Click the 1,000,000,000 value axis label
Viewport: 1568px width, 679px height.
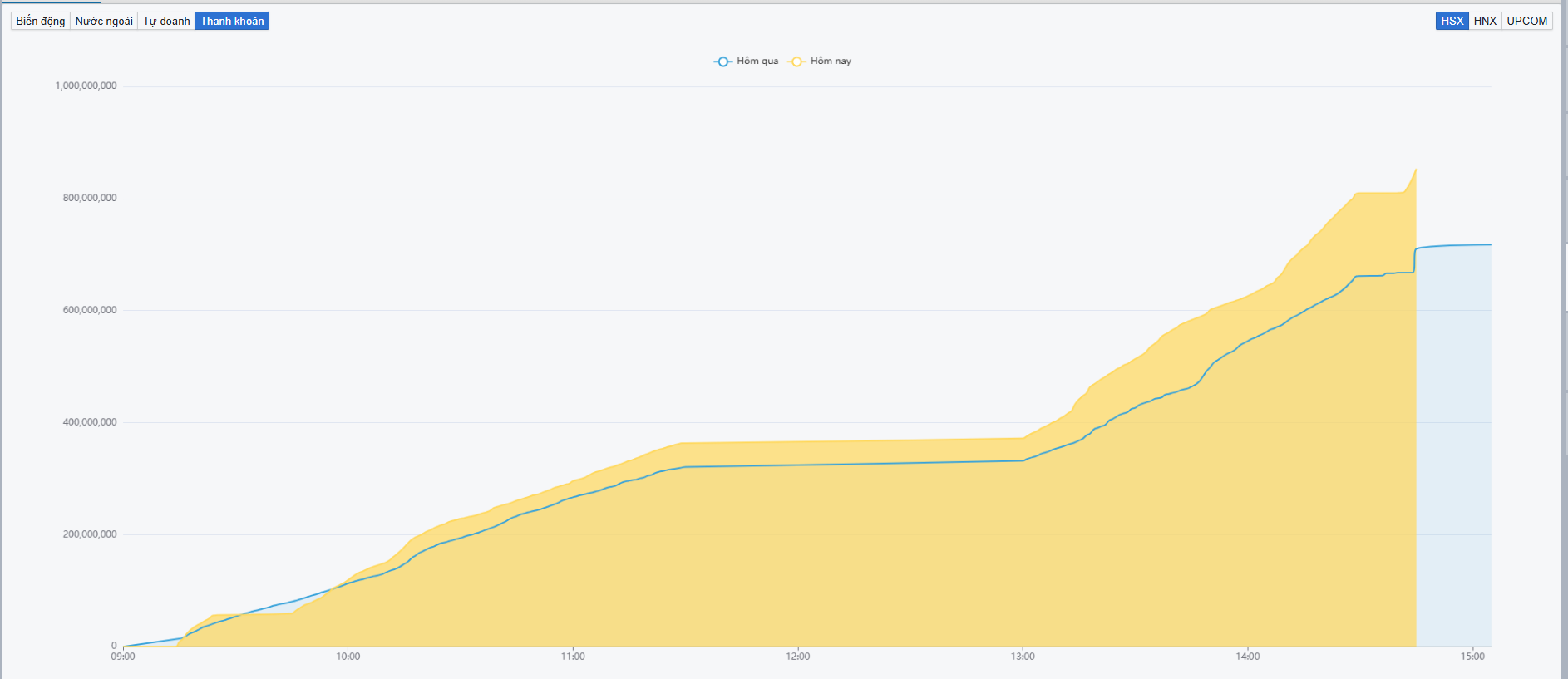click(86, 86)
